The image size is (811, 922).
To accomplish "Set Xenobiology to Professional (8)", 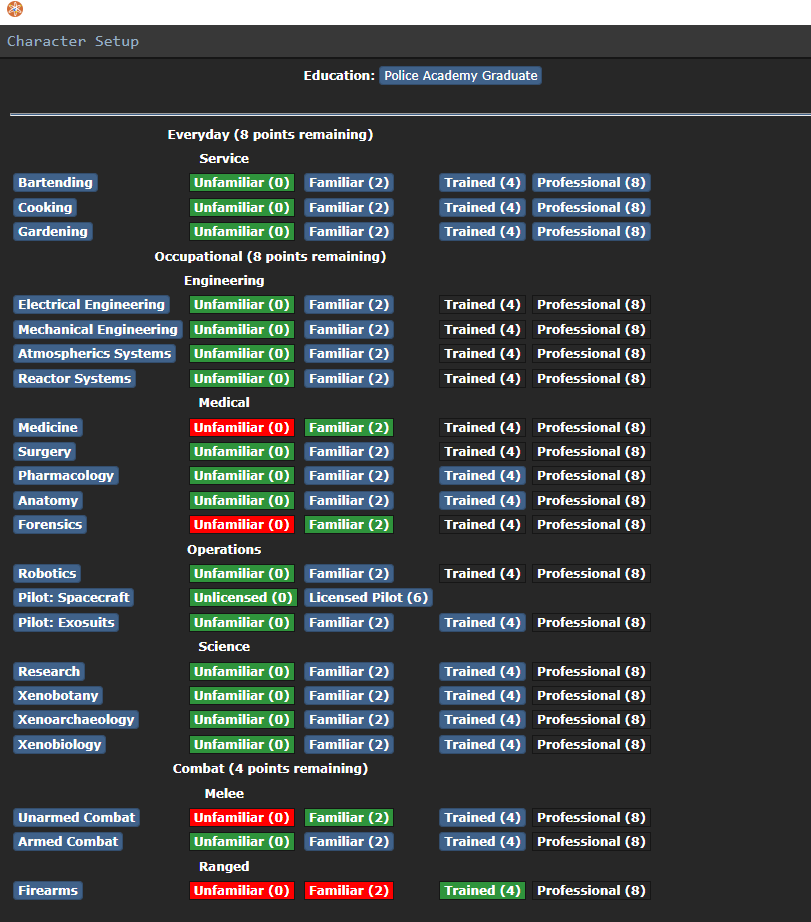I will pyautogui.click(x=590, y=745).
